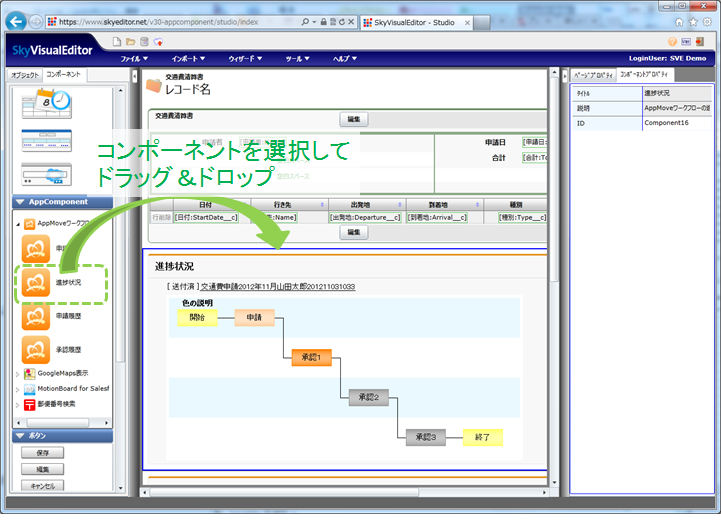Click the logout door icon at top right
This screenshot has width=721, height=528.
click(x=700, y=42)
